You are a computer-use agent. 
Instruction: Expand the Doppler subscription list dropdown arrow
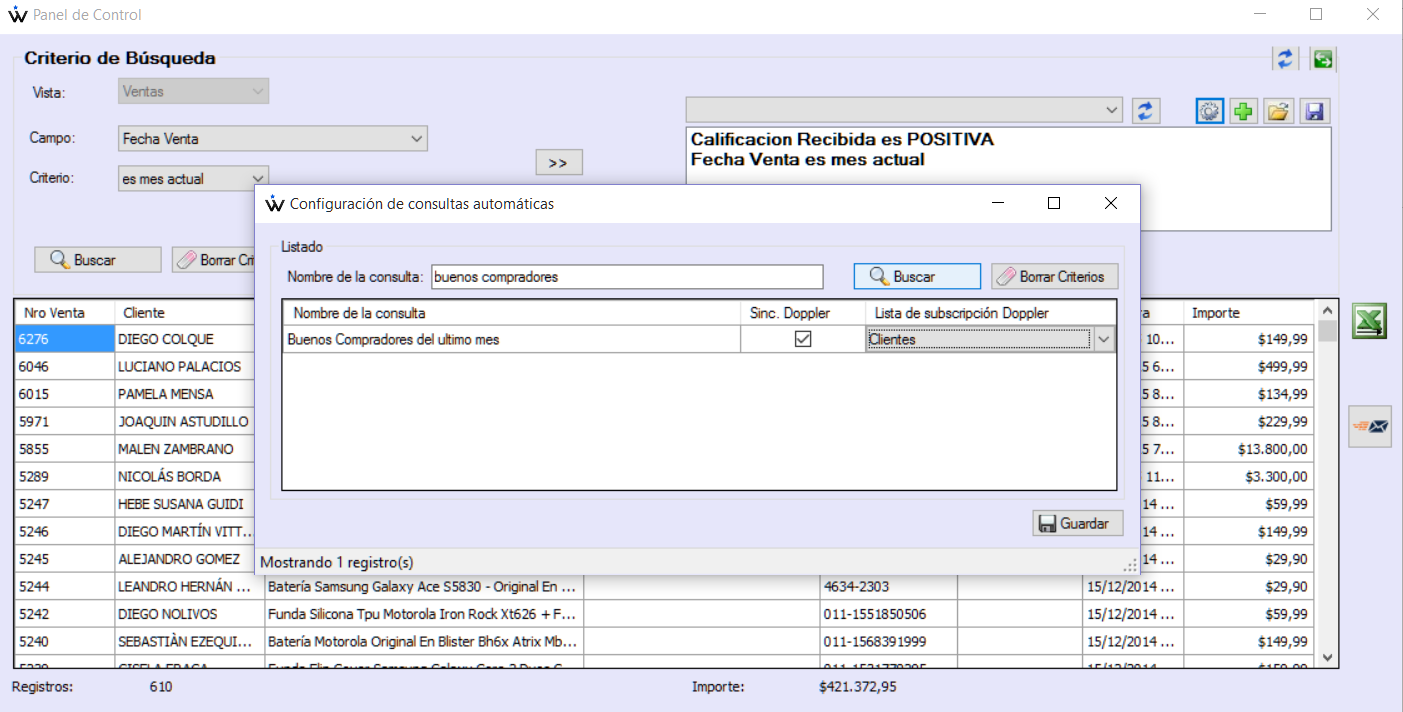tap(1104, 340)
